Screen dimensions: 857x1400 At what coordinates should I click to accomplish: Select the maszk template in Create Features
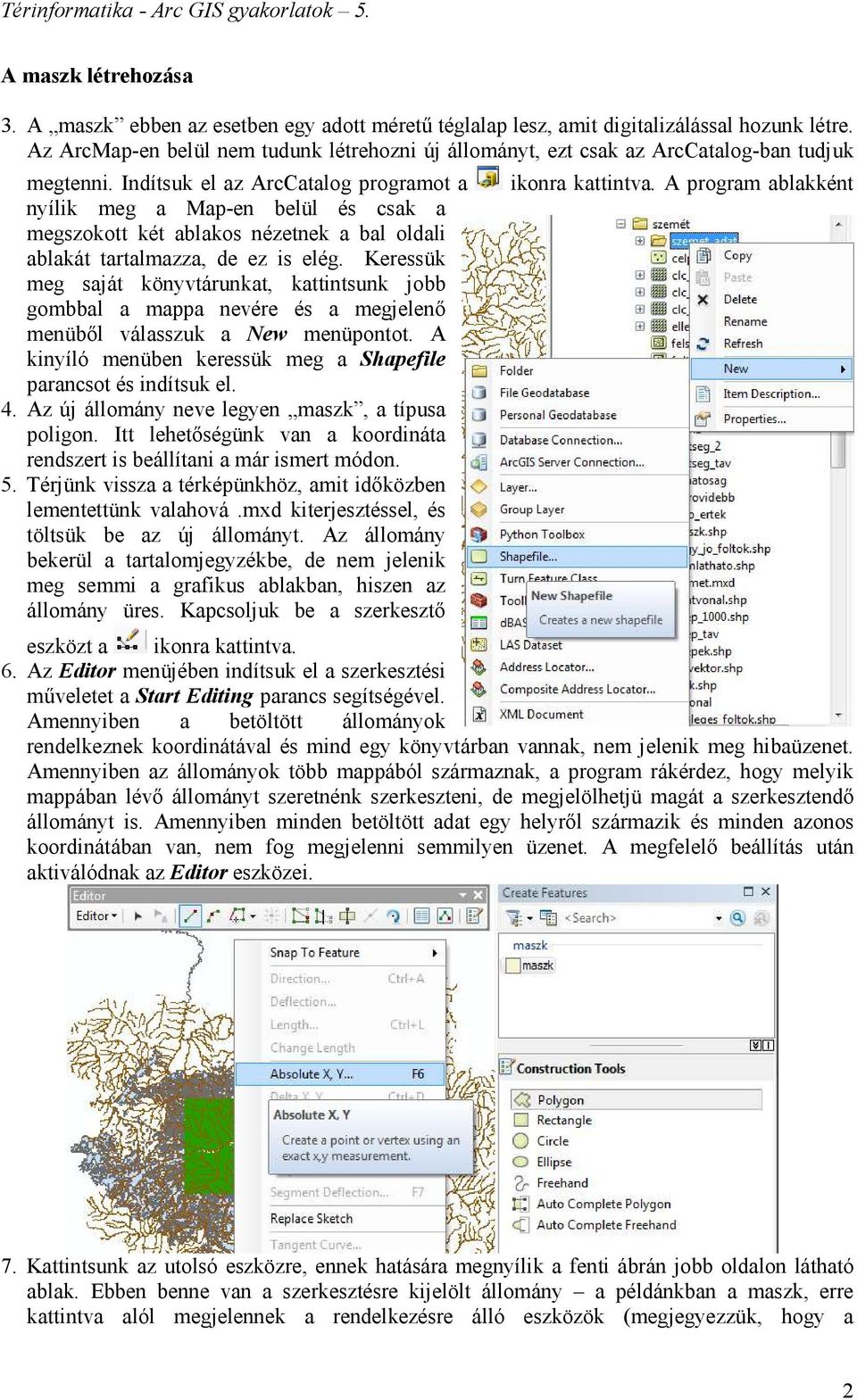coord(530,965)
